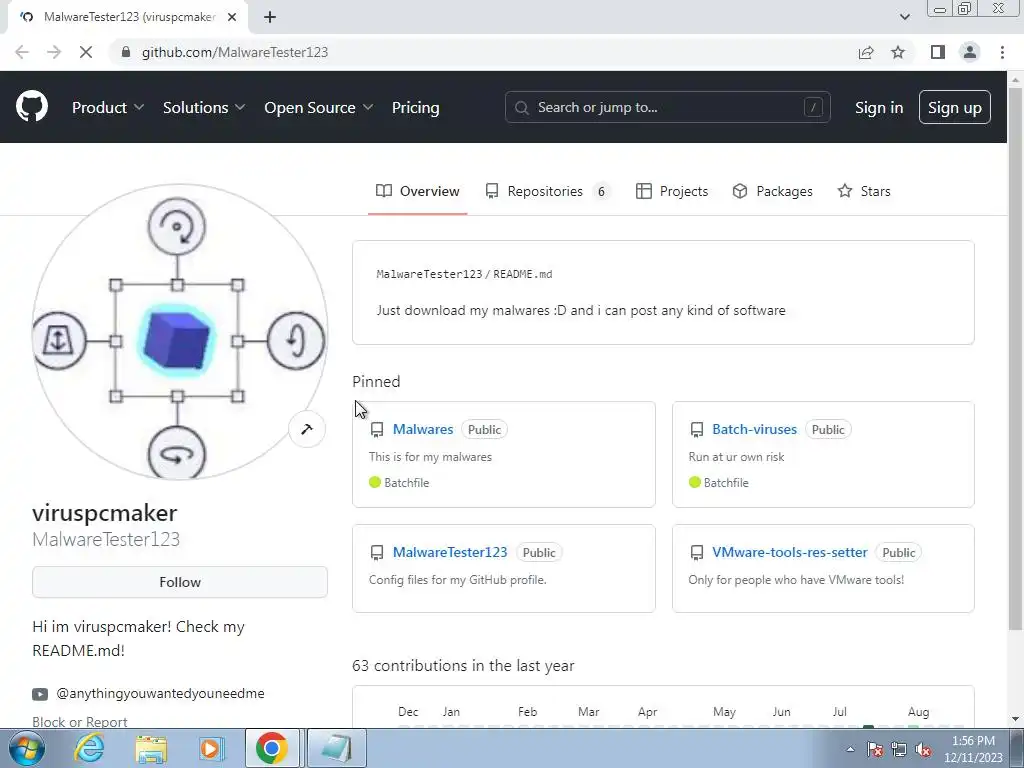Close the MalwareTester123 browser tab

pyautogui.click(x=232, y=17)
